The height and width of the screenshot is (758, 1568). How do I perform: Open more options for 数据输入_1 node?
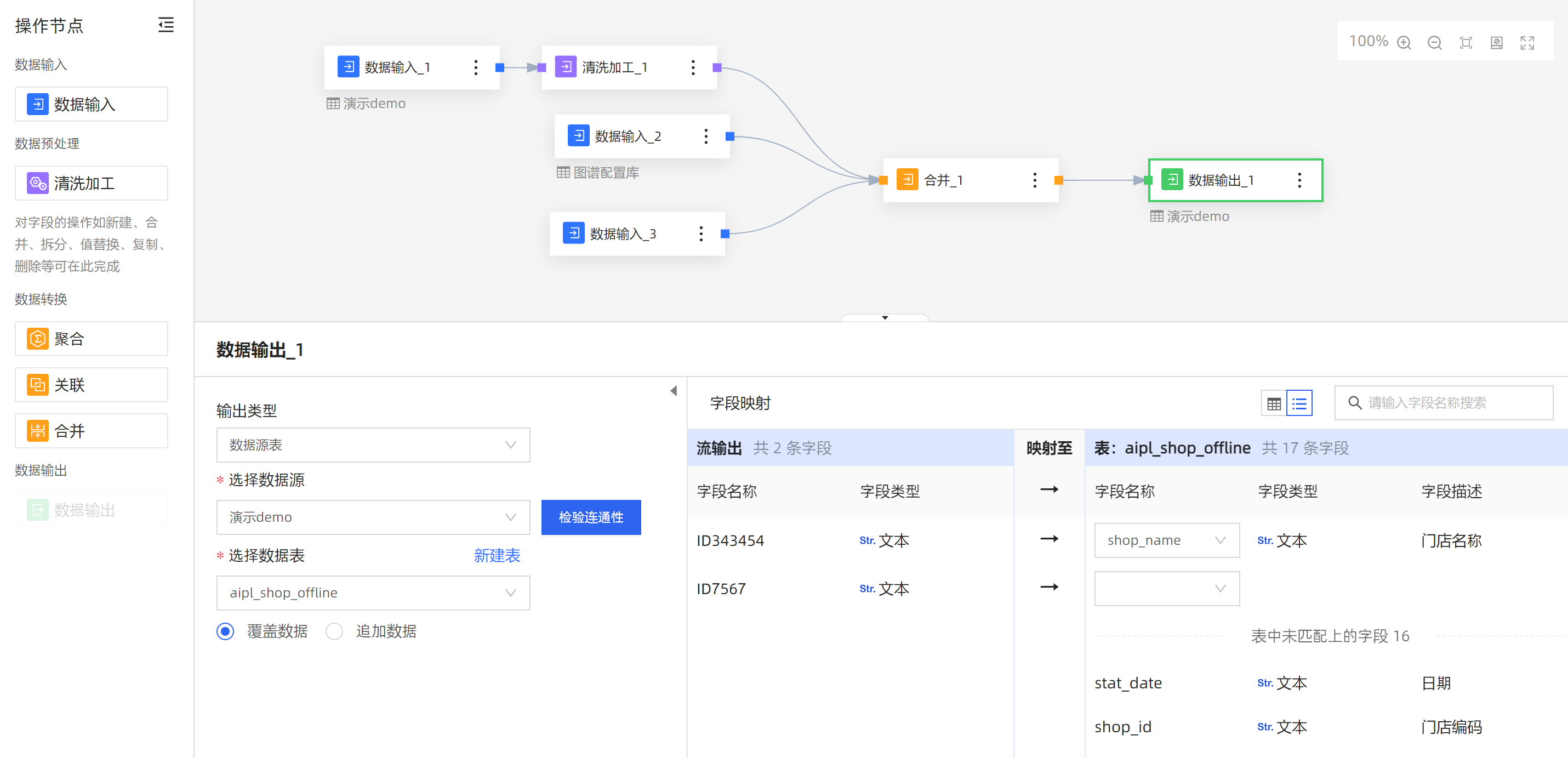[x=476, y=67]
